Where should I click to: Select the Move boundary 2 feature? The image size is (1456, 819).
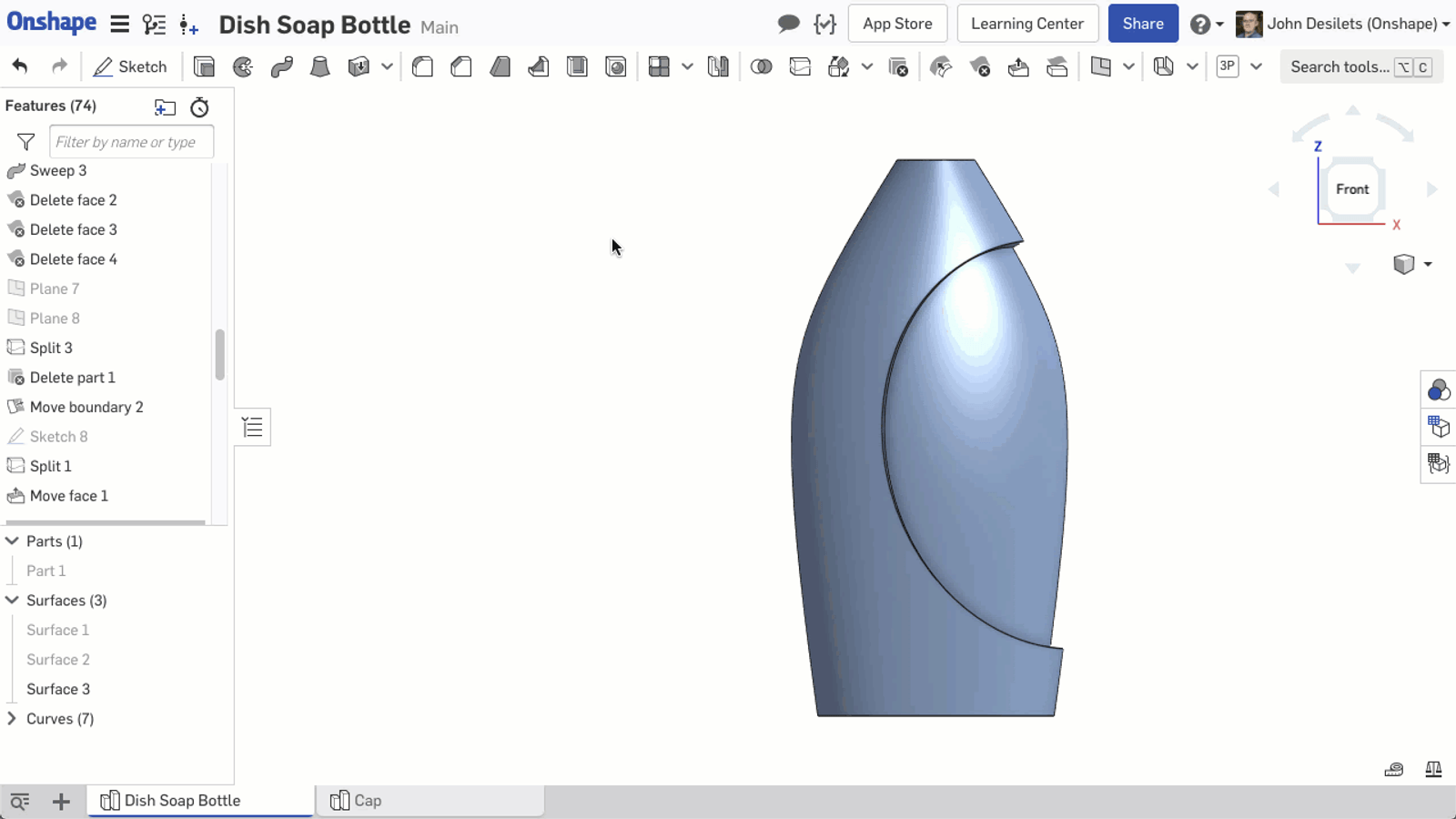pyautogui.click(x=86, y=407)
